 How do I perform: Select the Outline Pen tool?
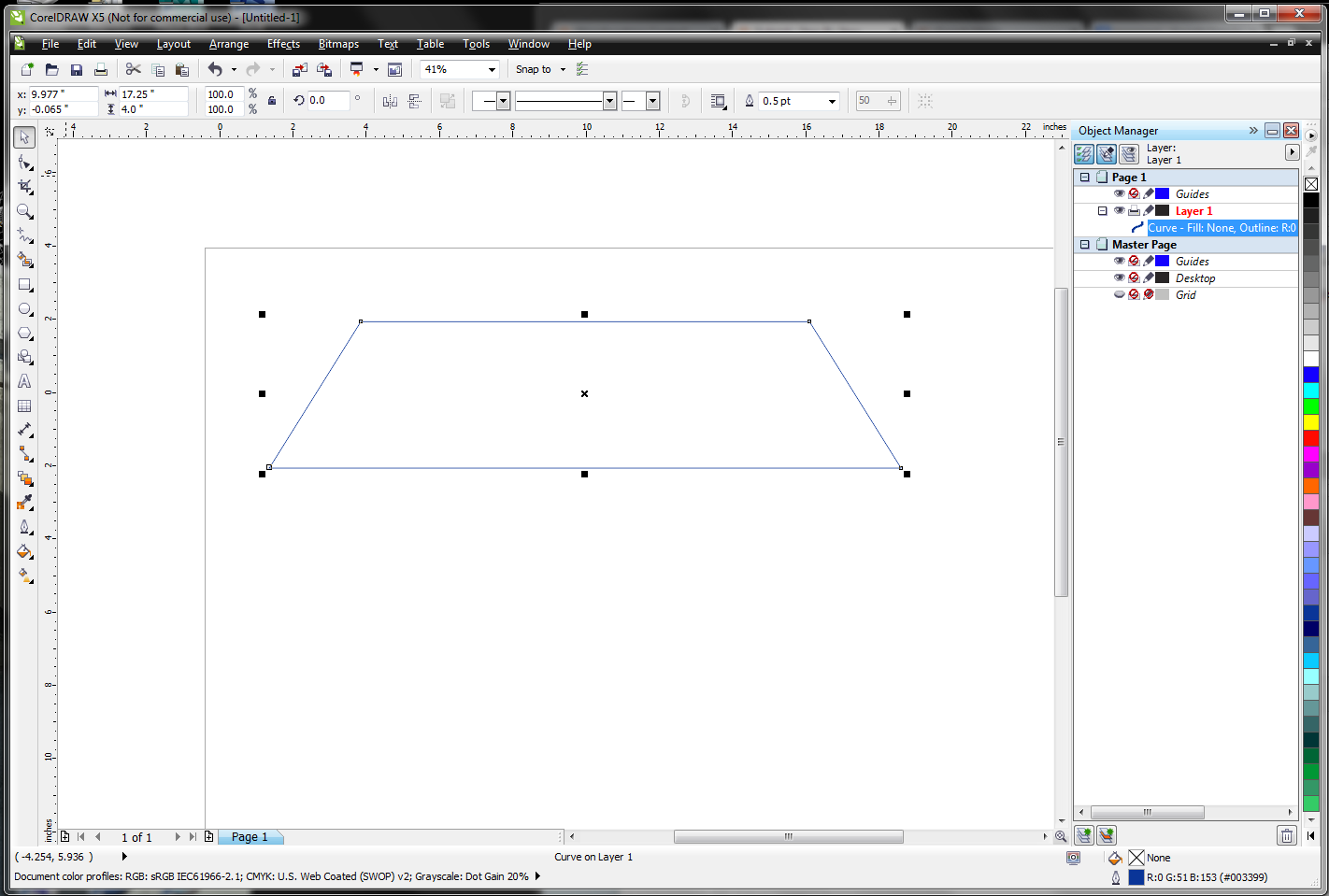tap(25, 527)
